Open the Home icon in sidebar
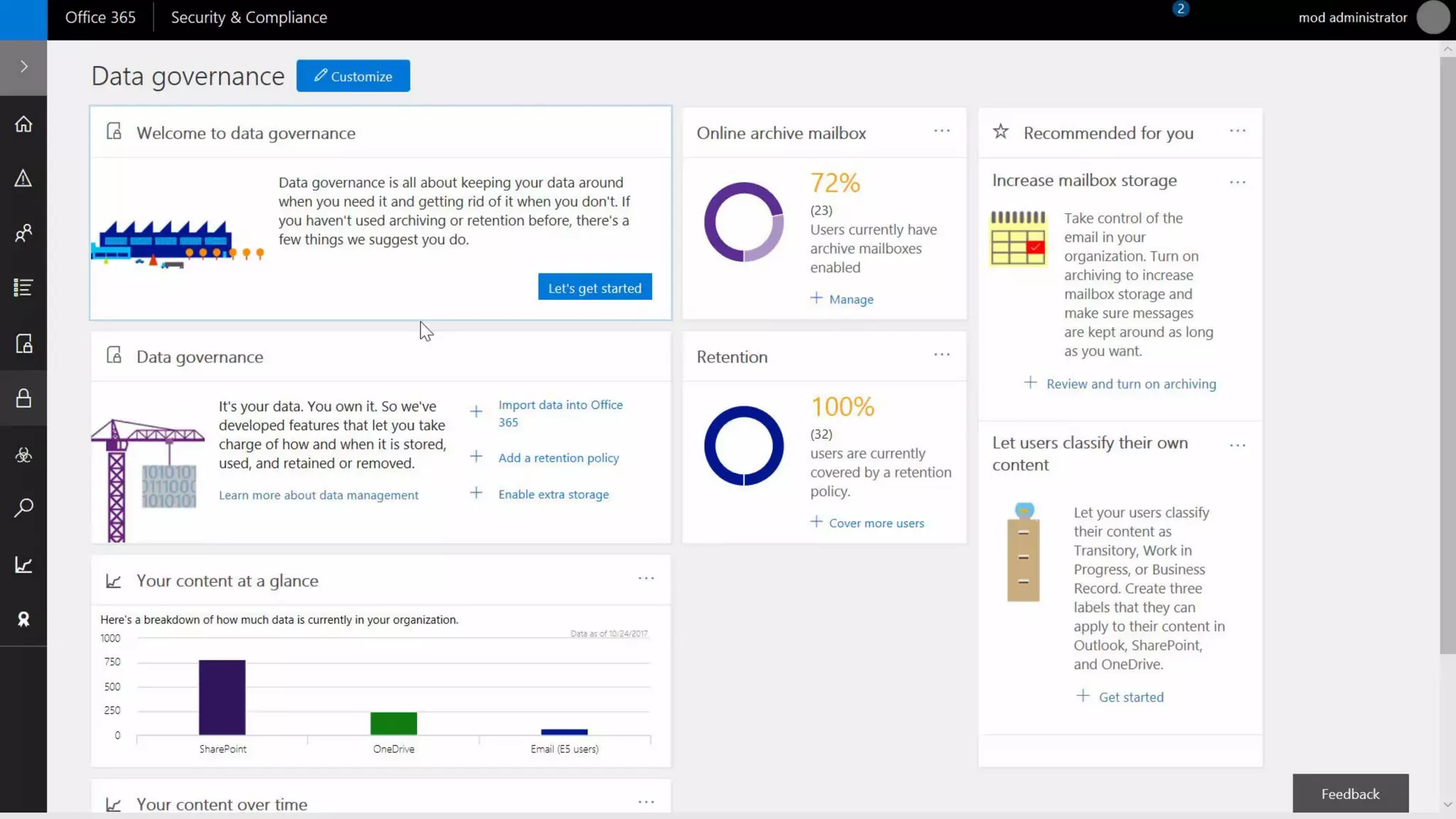Image resolution: width=1456 pixels, height=819 pixels. pyautogui.click(x=23, y=124)
